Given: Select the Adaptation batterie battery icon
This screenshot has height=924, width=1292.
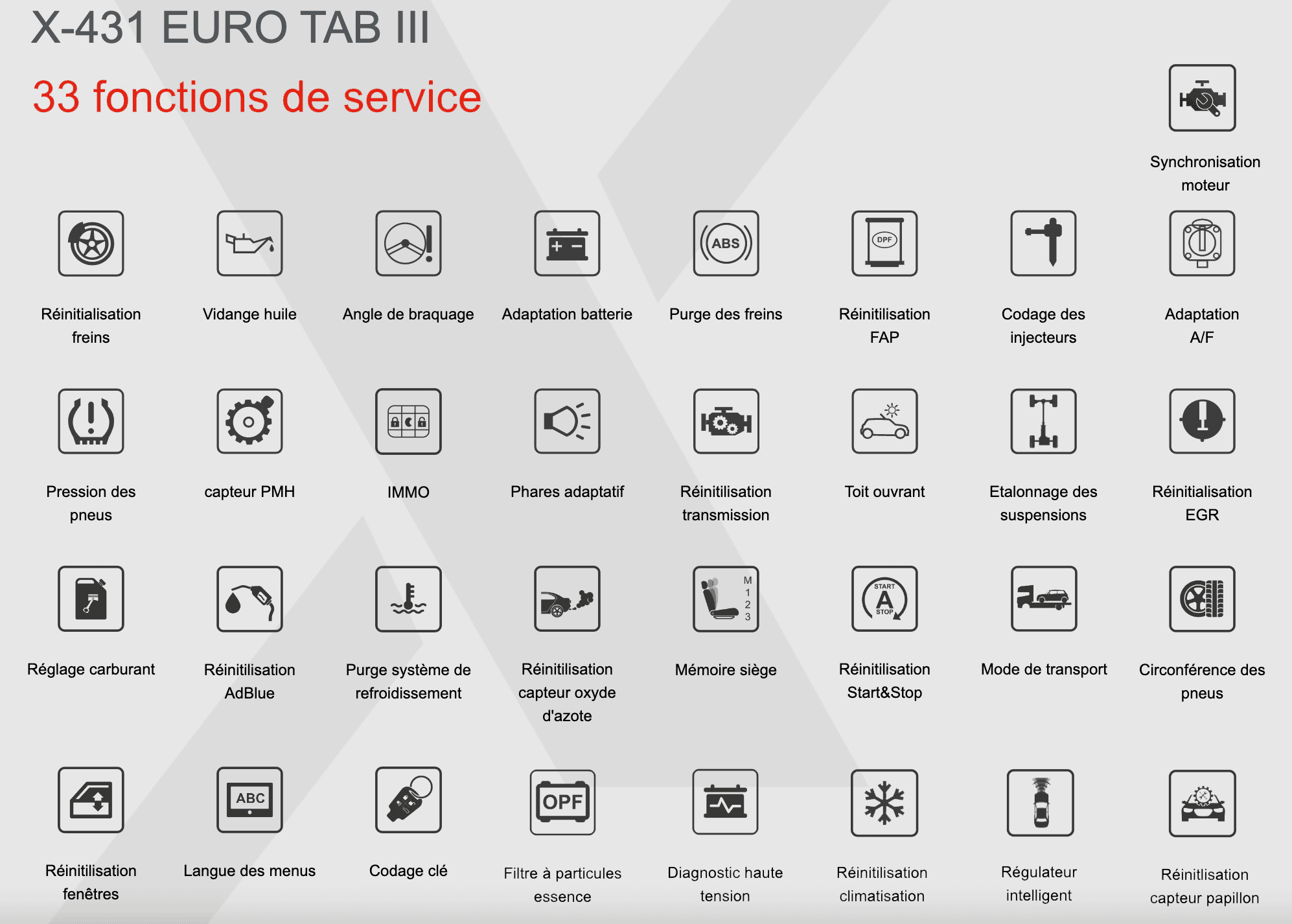Looking at the screenshot, I should [567, 244].
